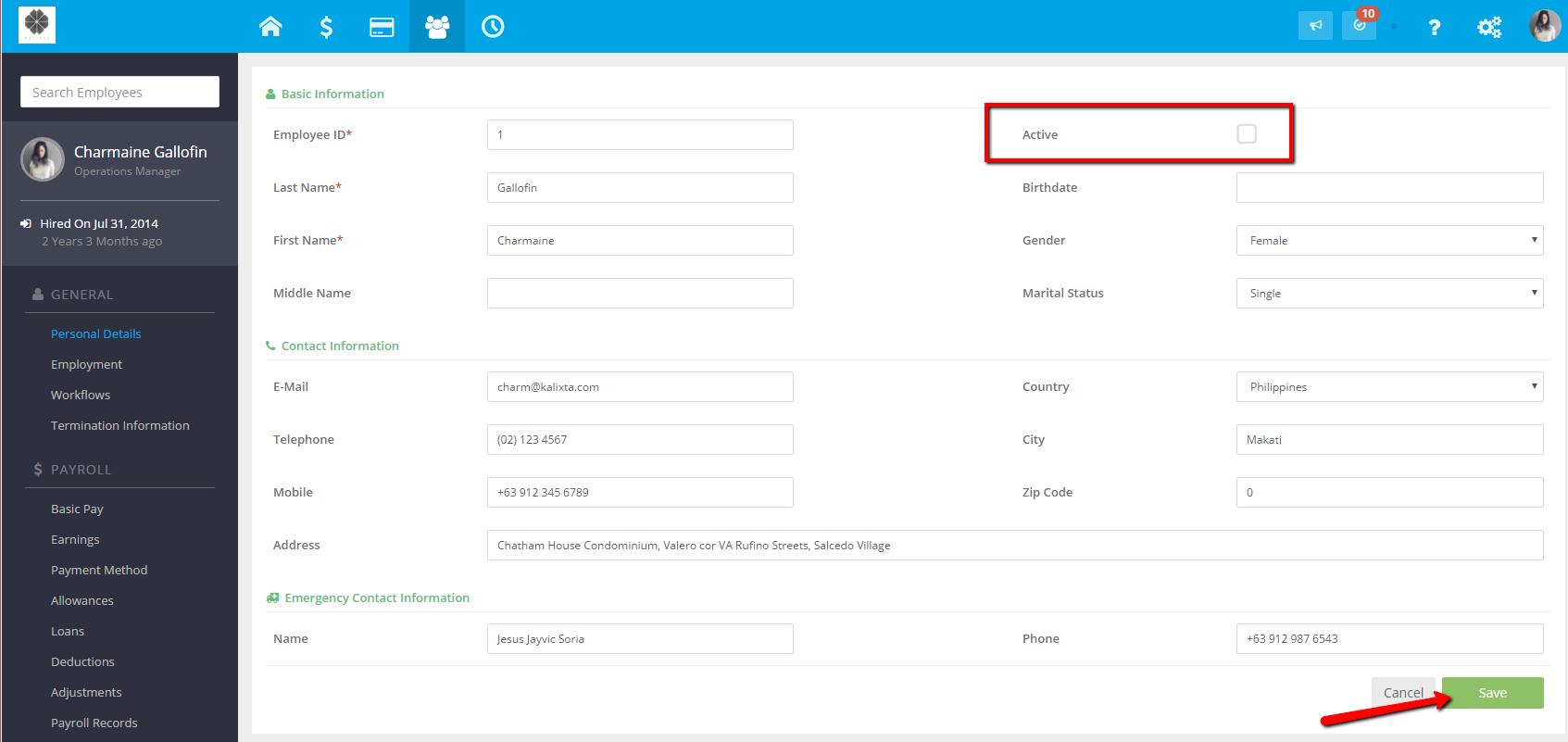This screenshot has height=742, width=1568.
Task: Select Workflows in sidebar
Action: pos(81,396)
